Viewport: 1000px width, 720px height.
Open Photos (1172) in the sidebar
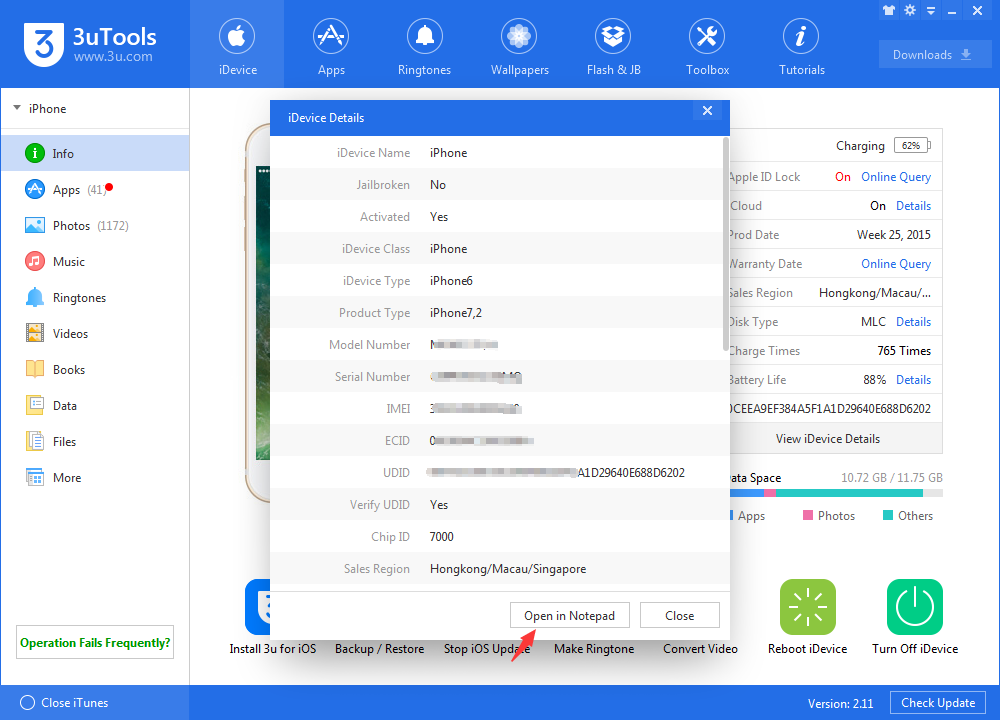tap(95, 225)
